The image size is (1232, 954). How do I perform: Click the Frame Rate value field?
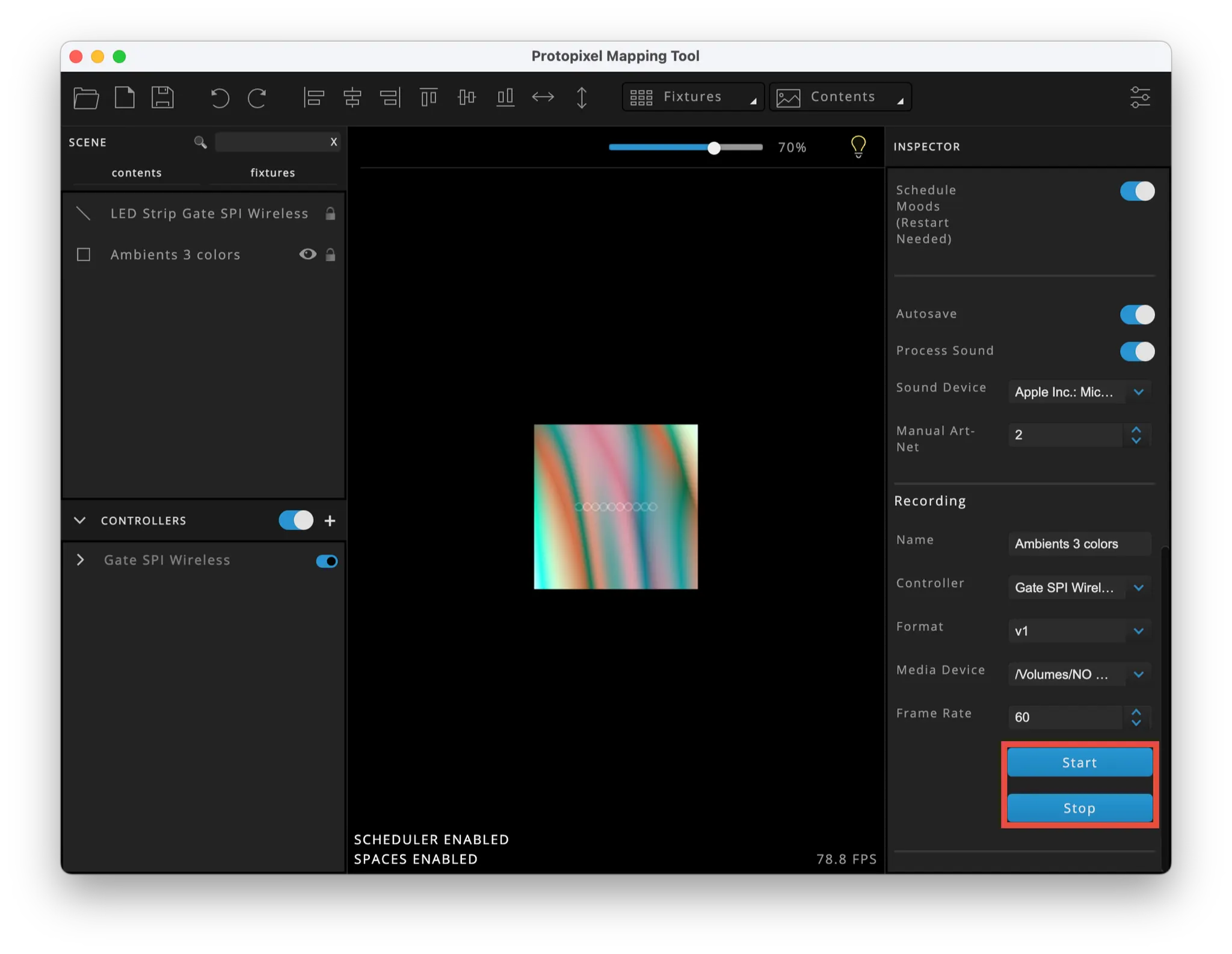coord(1065,717)
